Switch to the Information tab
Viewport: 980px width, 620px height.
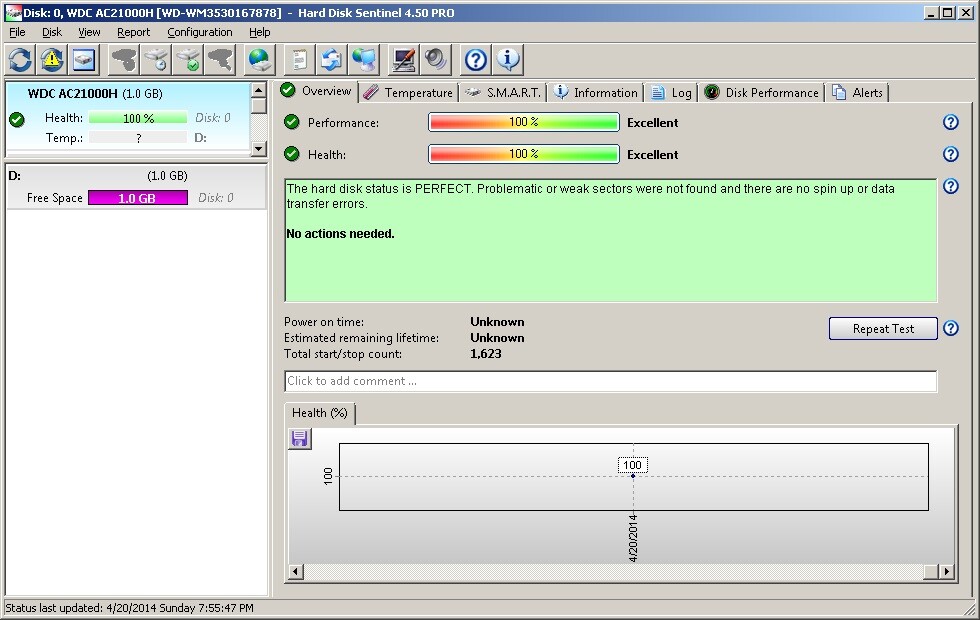pos(596,92)
